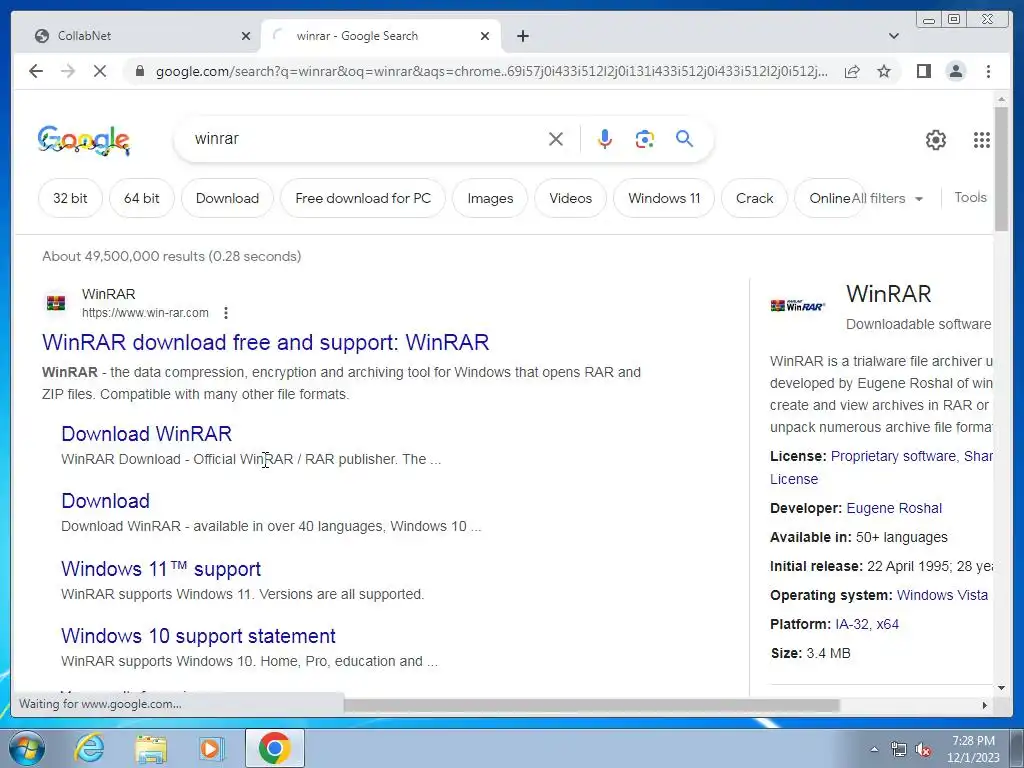Open Windows 11 support sitelink
1024x768 pixels.
(x=161, y=569)
